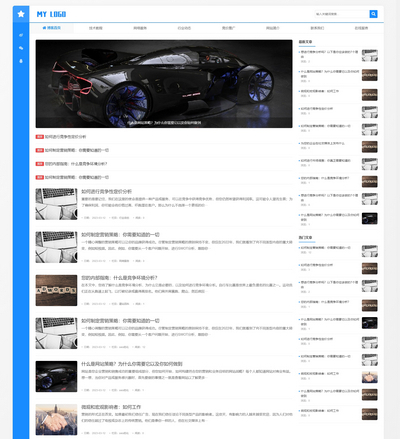Open 如何进行竞争性定价分析 link in 最新文章 sidebar
The height and width of the screenshot is (439, 400).
tap(317, 108)
